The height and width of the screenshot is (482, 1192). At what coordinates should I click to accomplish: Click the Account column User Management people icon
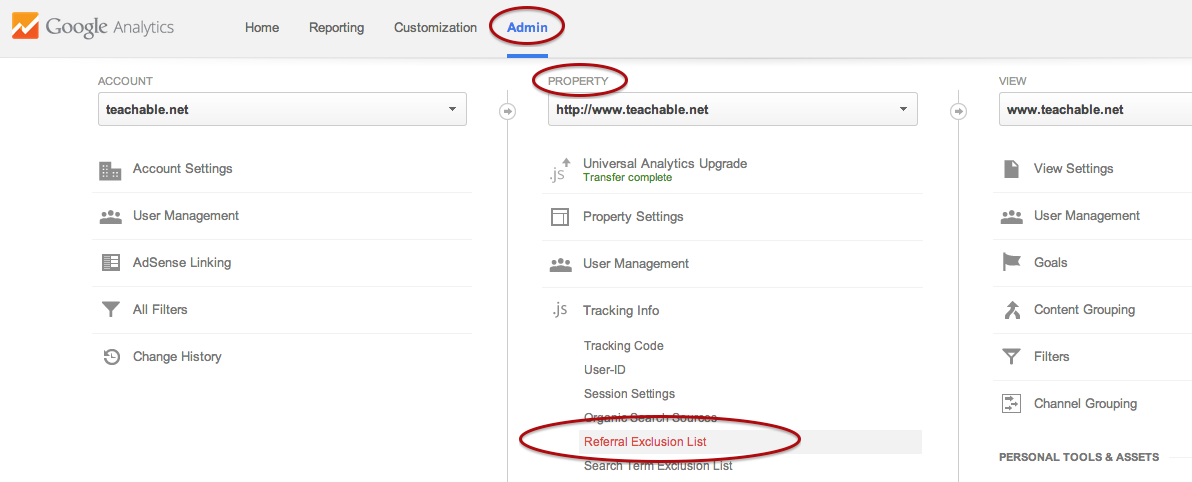pos(111,217)
